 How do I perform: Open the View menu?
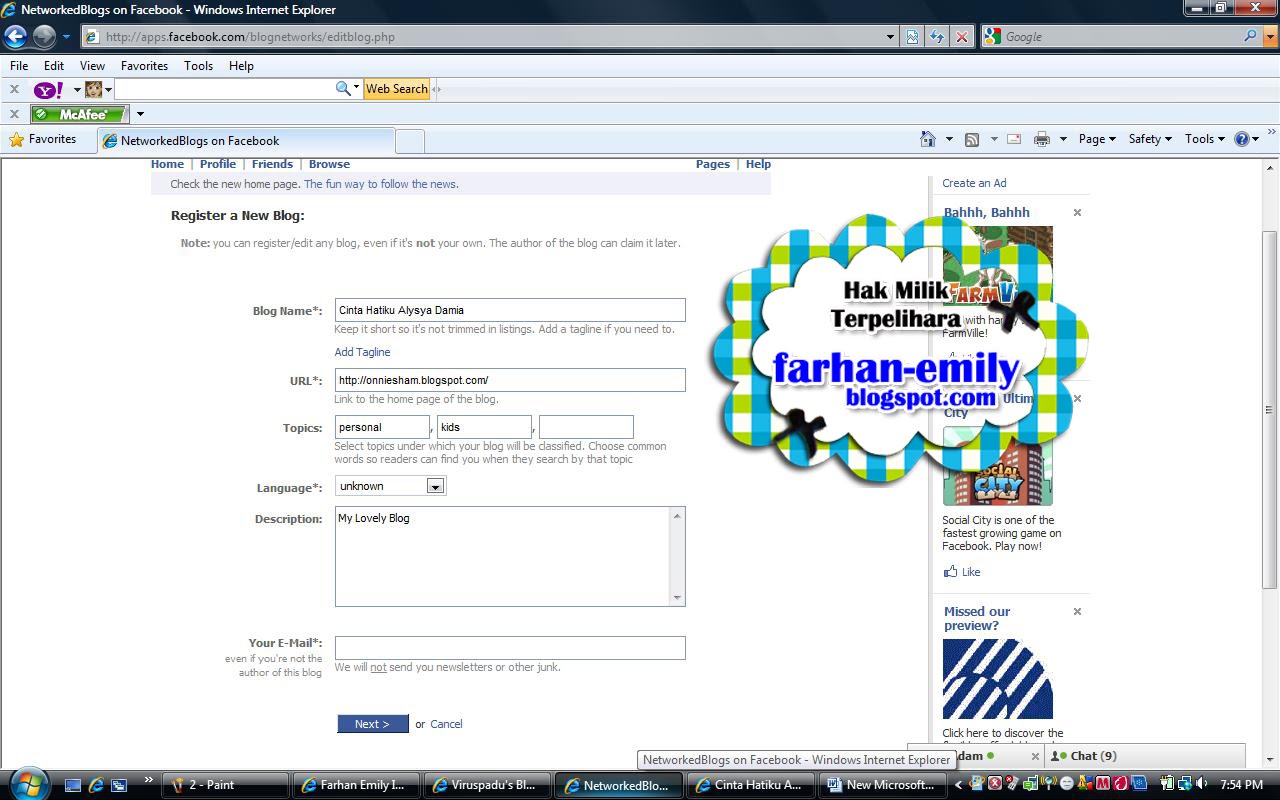92,65
